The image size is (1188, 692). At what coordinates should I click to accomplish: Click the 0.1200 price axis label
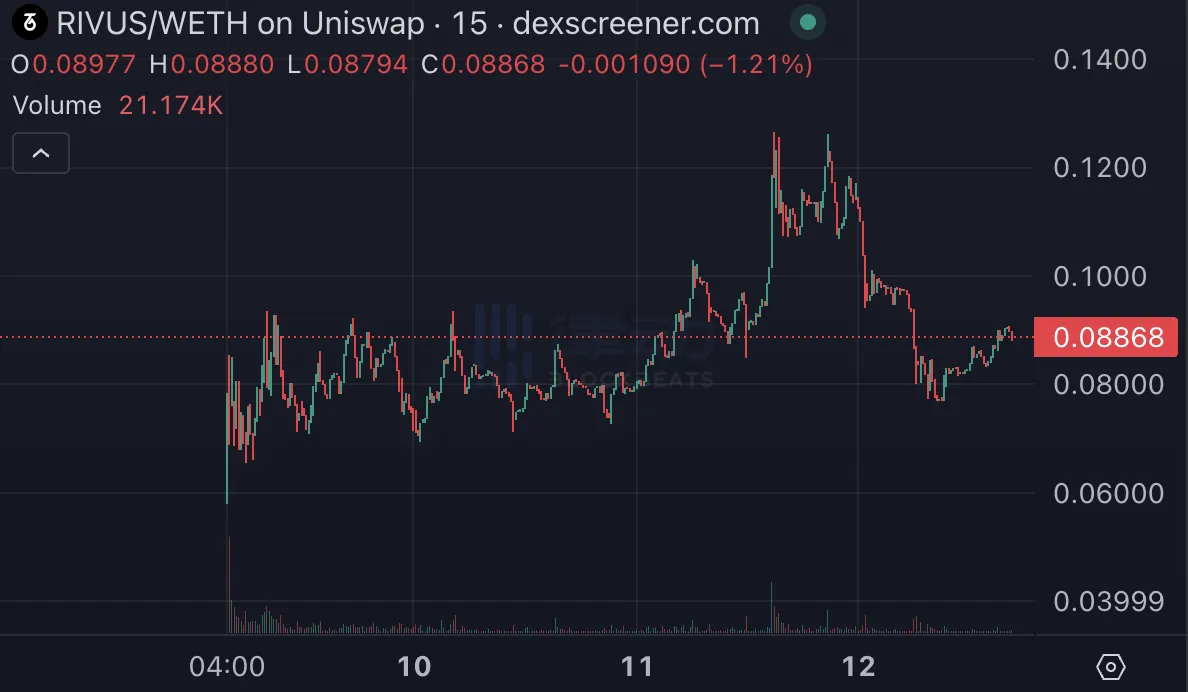(1100, 167)
